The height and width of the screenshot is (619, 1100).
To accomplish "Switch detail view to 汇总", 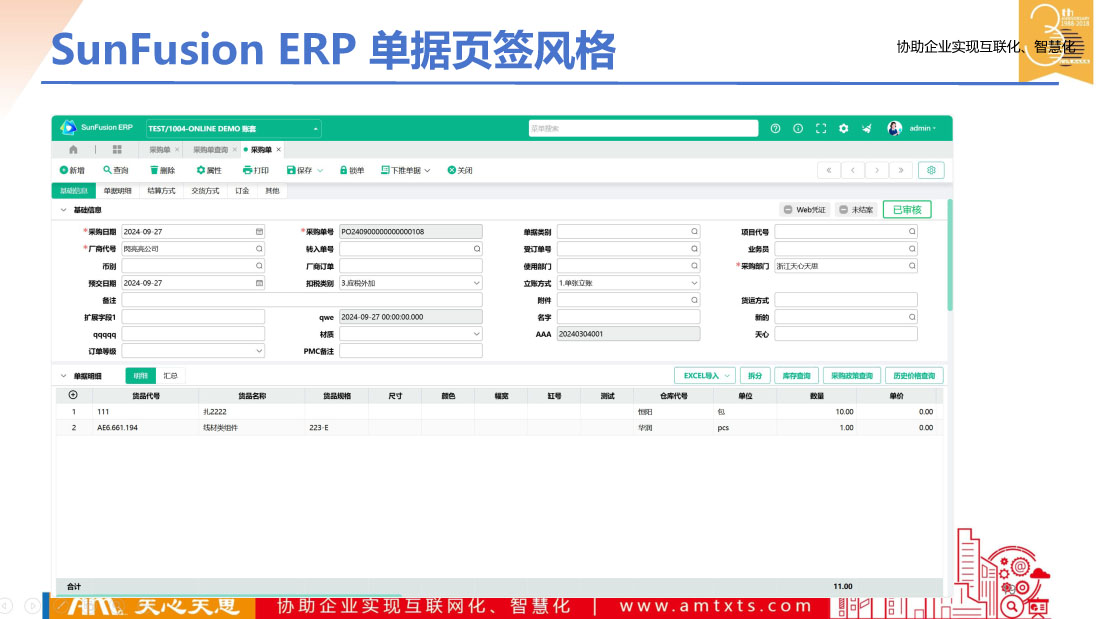I will (x=171, y=376).
